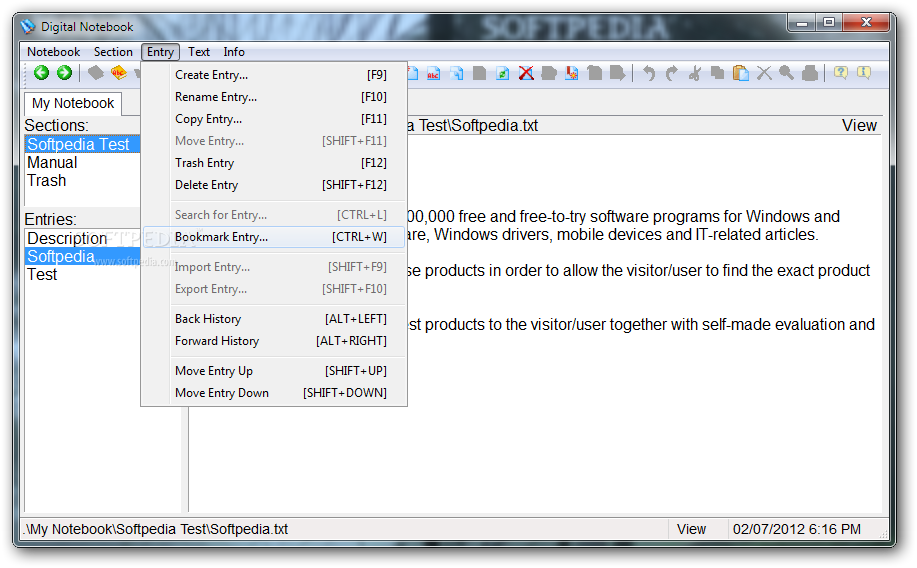Screen dimensions: 917x568
Task: Click the Cut scissors icon
Action: tap(695, 73)
